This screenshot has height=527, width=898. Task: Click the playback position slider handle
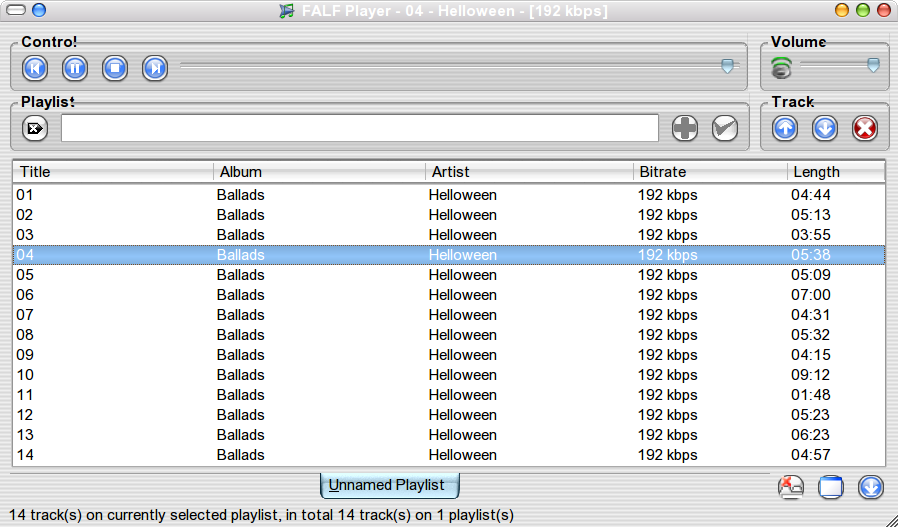727,66
